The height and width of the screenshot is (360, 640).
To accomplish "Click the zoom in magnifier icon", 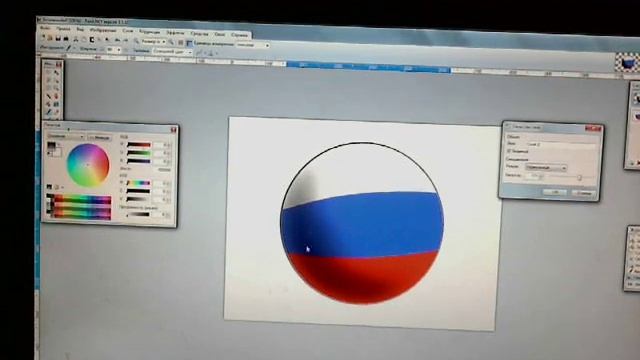I will coord(172,42).
